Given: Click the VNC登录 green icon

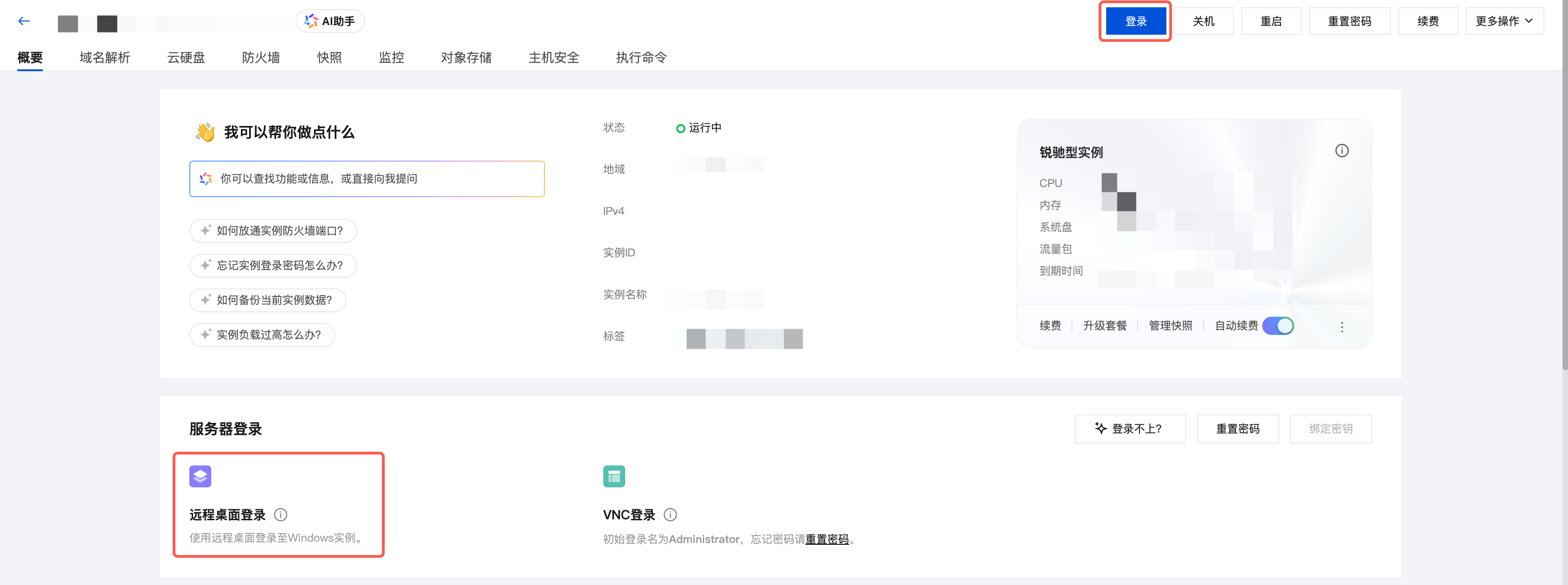Looking at the screenshot, I should (614, 476).
